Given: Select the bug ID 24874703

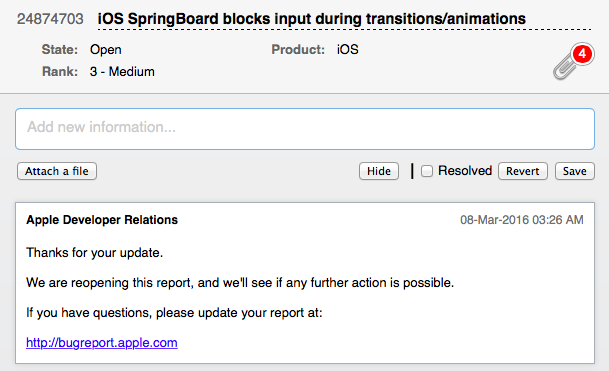Looking at the screenshot, I should click(50, 19).
